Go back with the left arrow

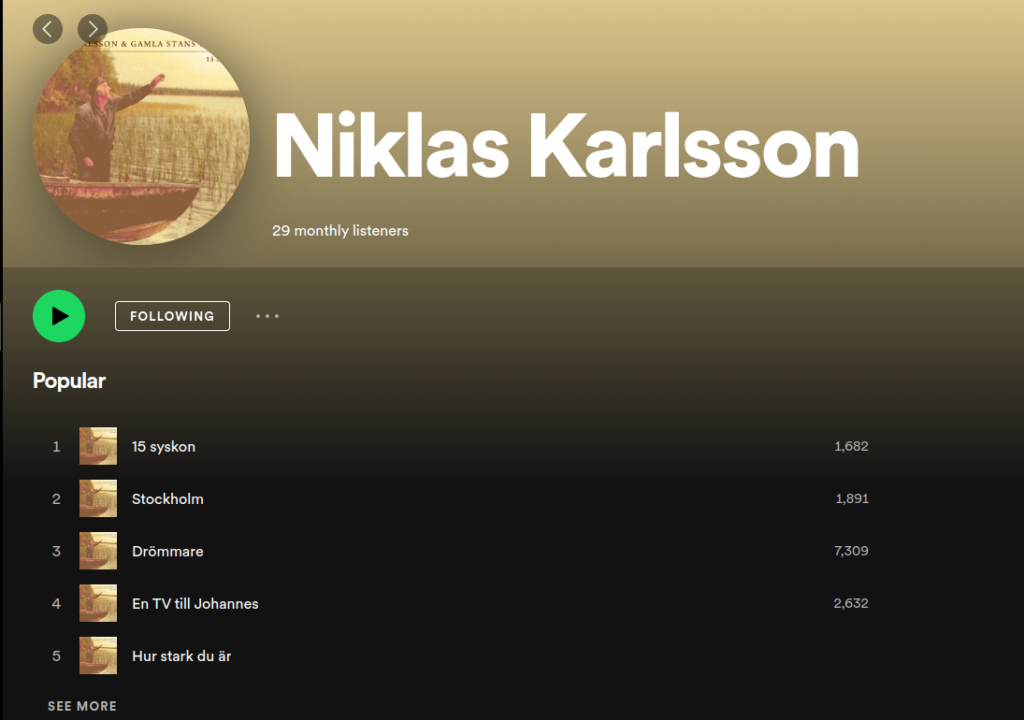pos(48,29)
